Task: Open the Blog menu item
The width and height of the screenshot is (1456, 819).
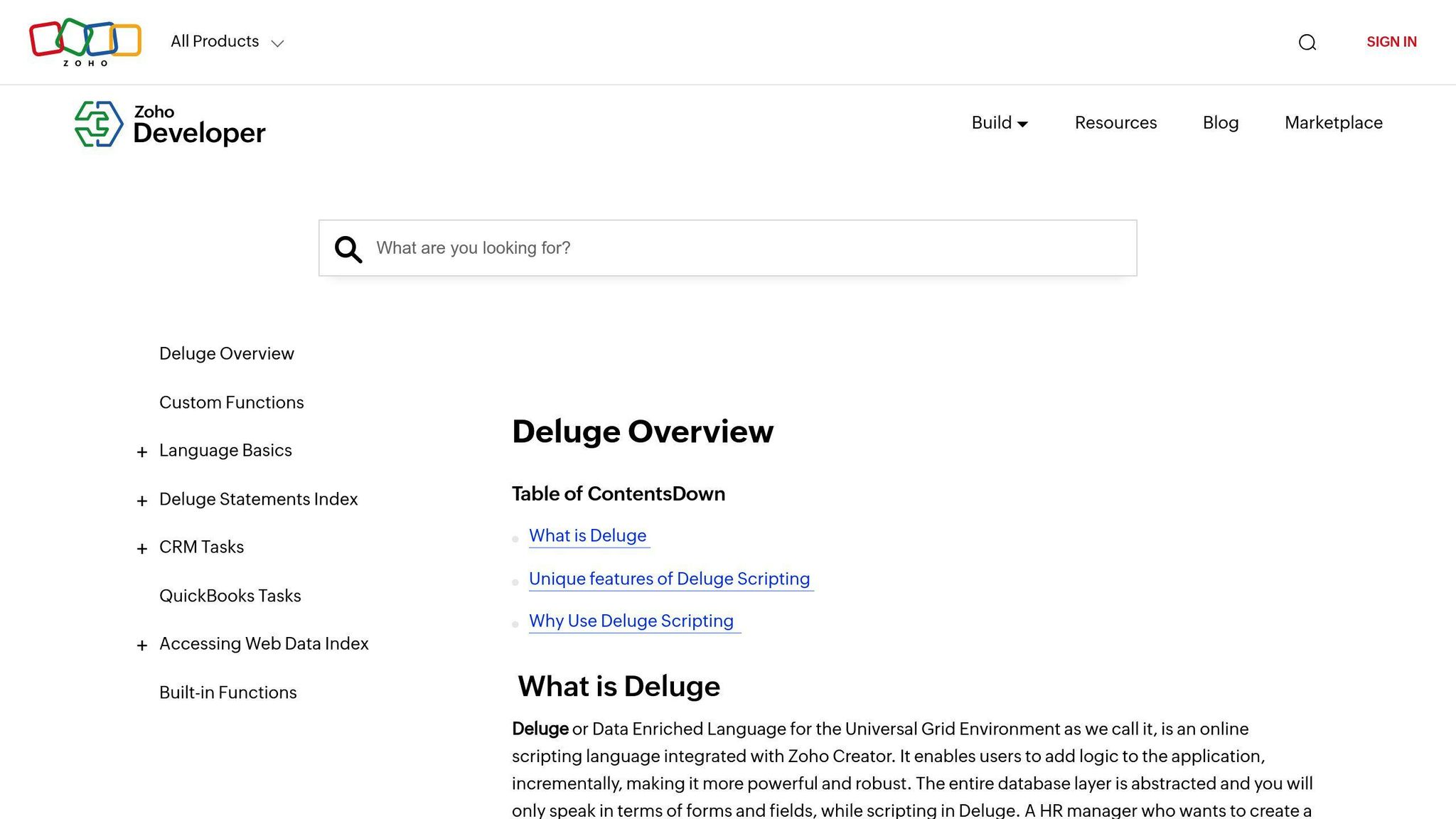Action: pos(1221,123)
